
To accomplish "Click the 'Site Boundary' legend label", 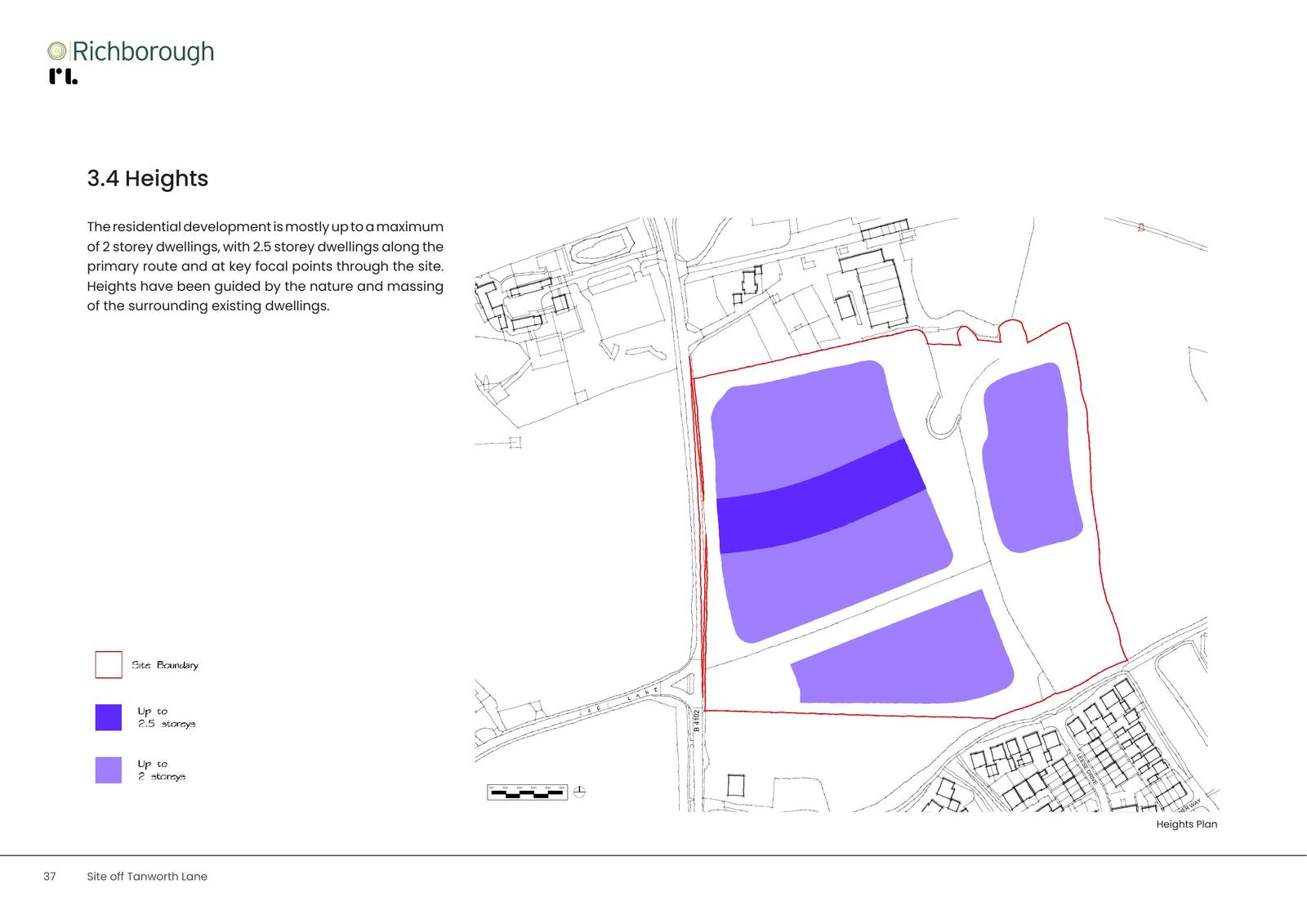I will [165, 665].
